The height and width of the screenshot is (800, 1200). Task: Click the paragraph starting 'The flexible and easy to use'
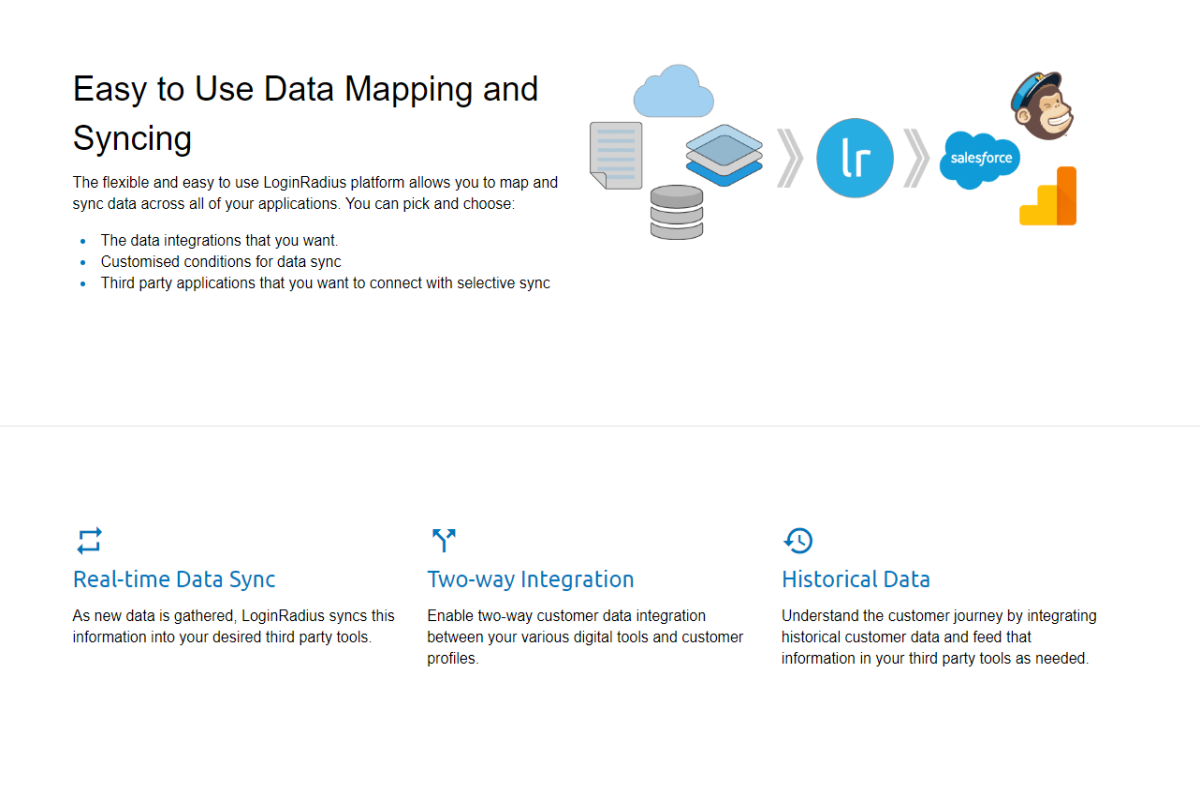pos(316,194)
